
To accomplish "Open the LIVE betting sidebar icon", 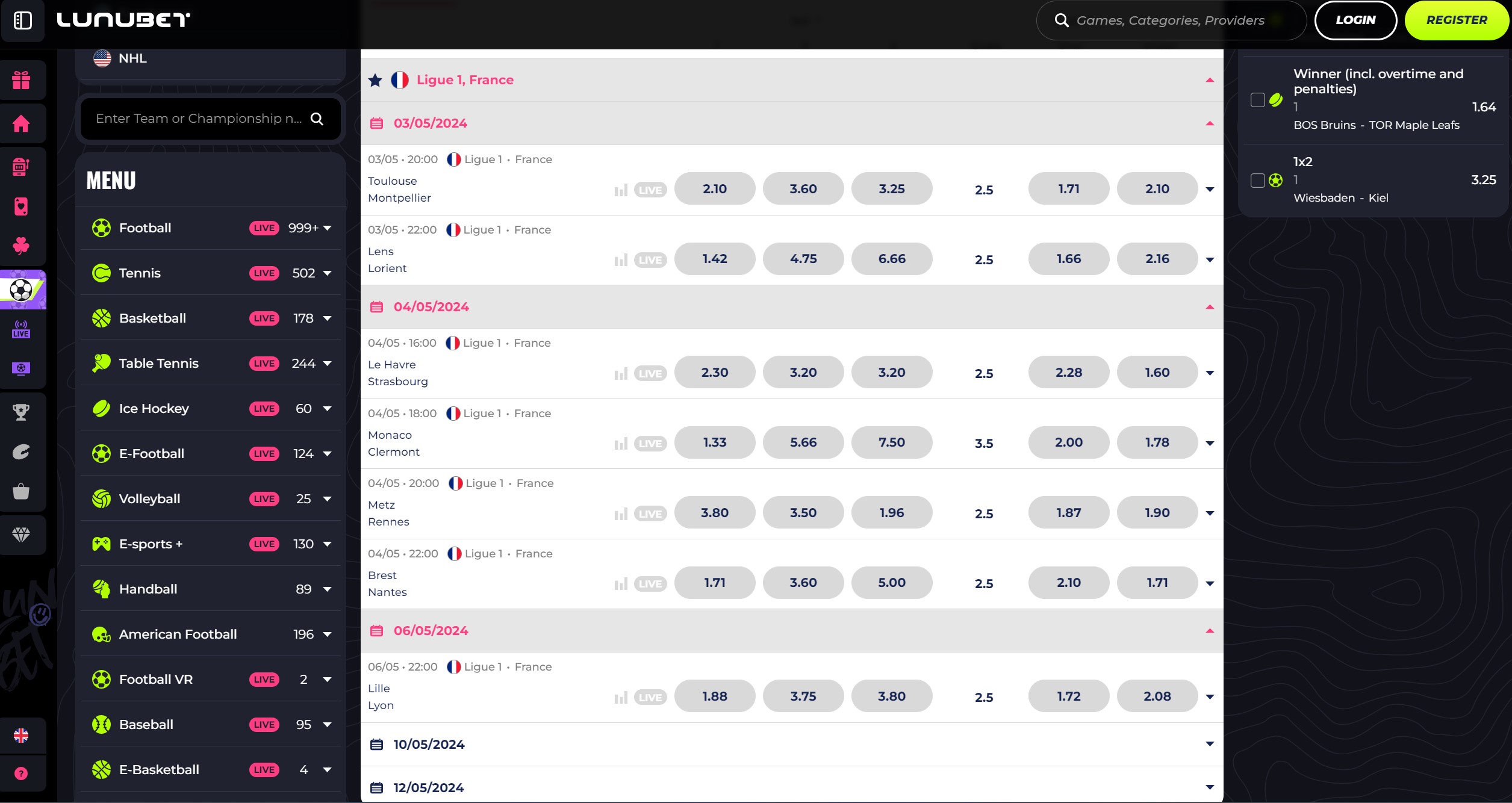I will tap(21, 329).
